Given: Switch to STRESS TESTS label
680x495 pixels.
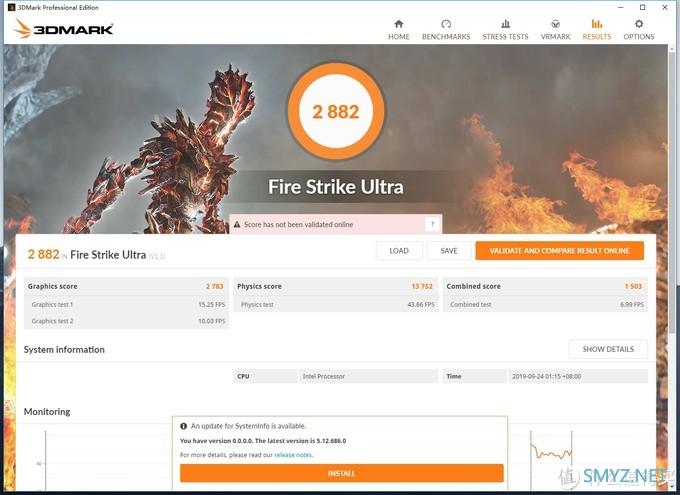Looking at the screenshot, I should tap(505, 37).
